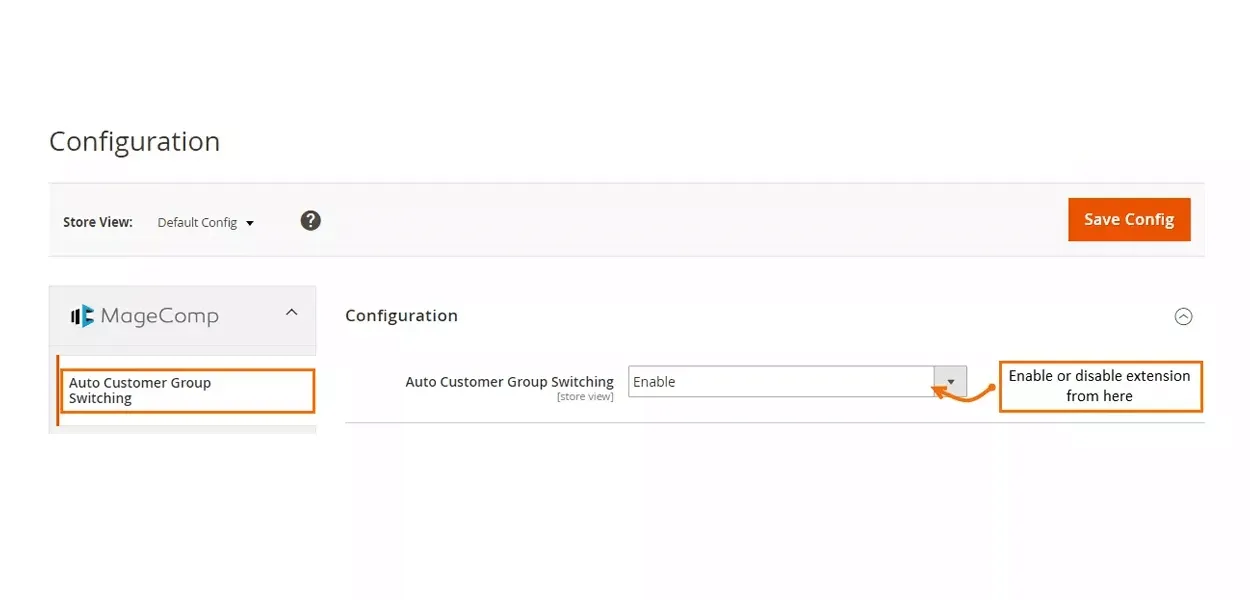Open the Auto Customer Group Switching dropdown

coord(781,381)
